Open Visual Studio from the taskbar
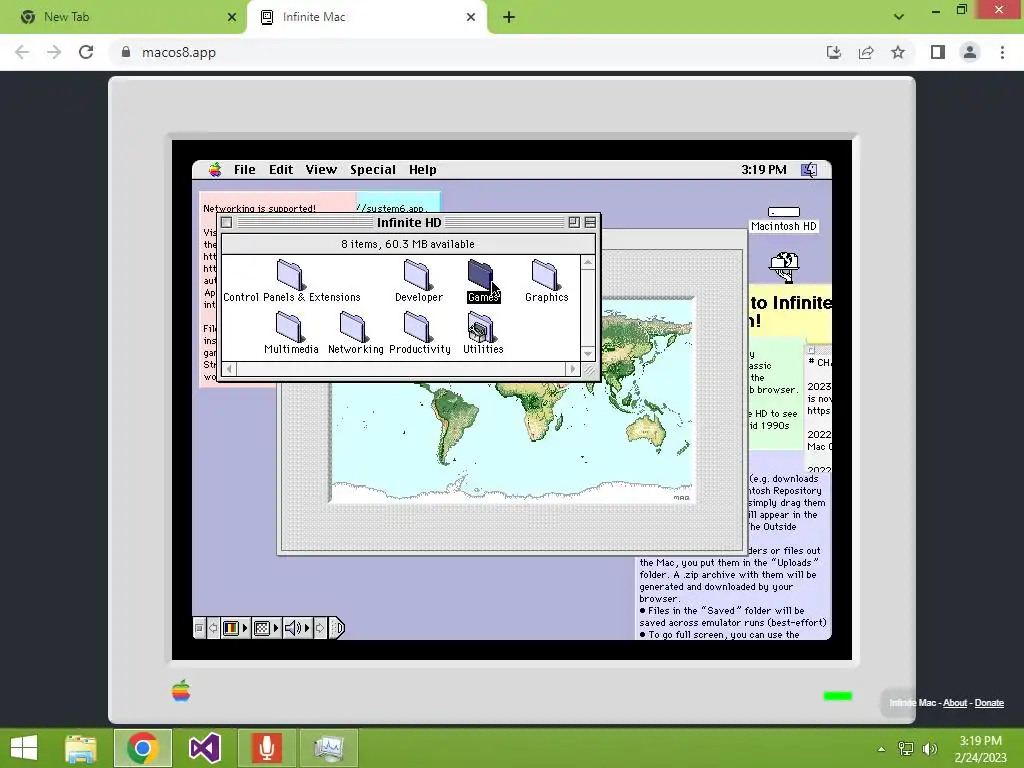The height and width of the screenshot is (768, 1024). [x=205, y=748]
